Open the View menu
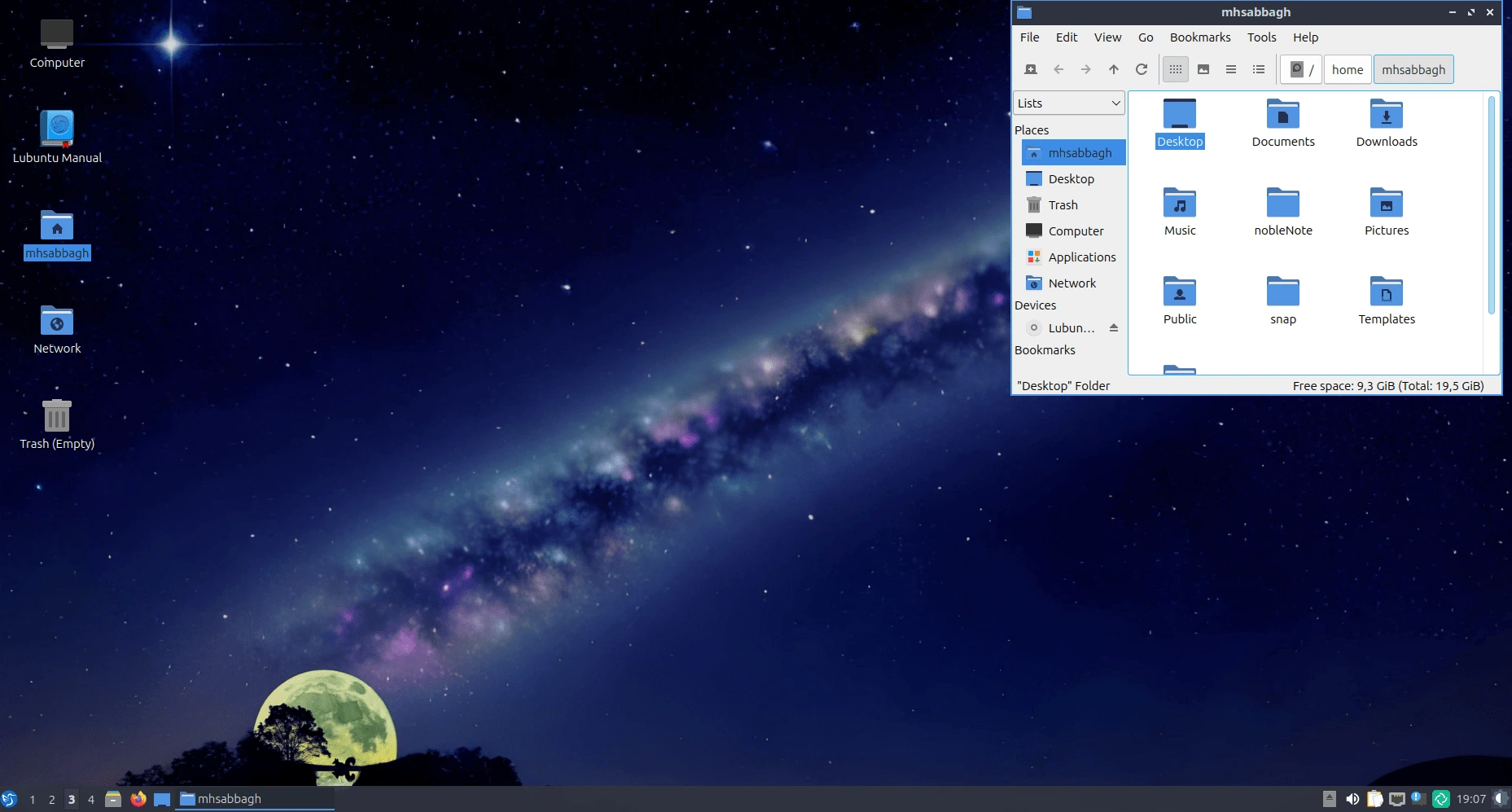Viewport: 1512px width, 812px height. coord(1107,37)
